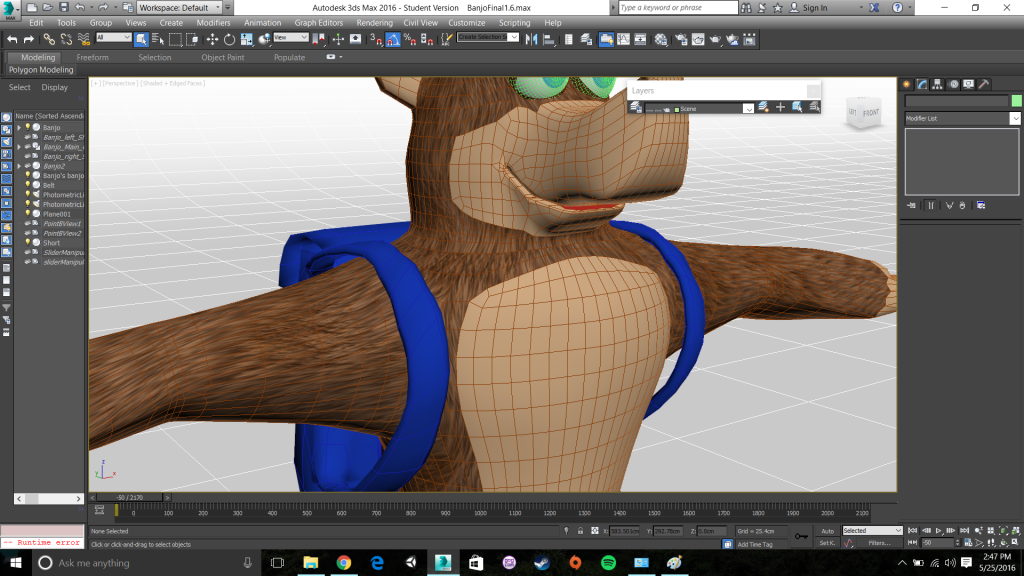Open the Modifier List dropdown
1024x576 pixels.
click(x=1014, y=118)
